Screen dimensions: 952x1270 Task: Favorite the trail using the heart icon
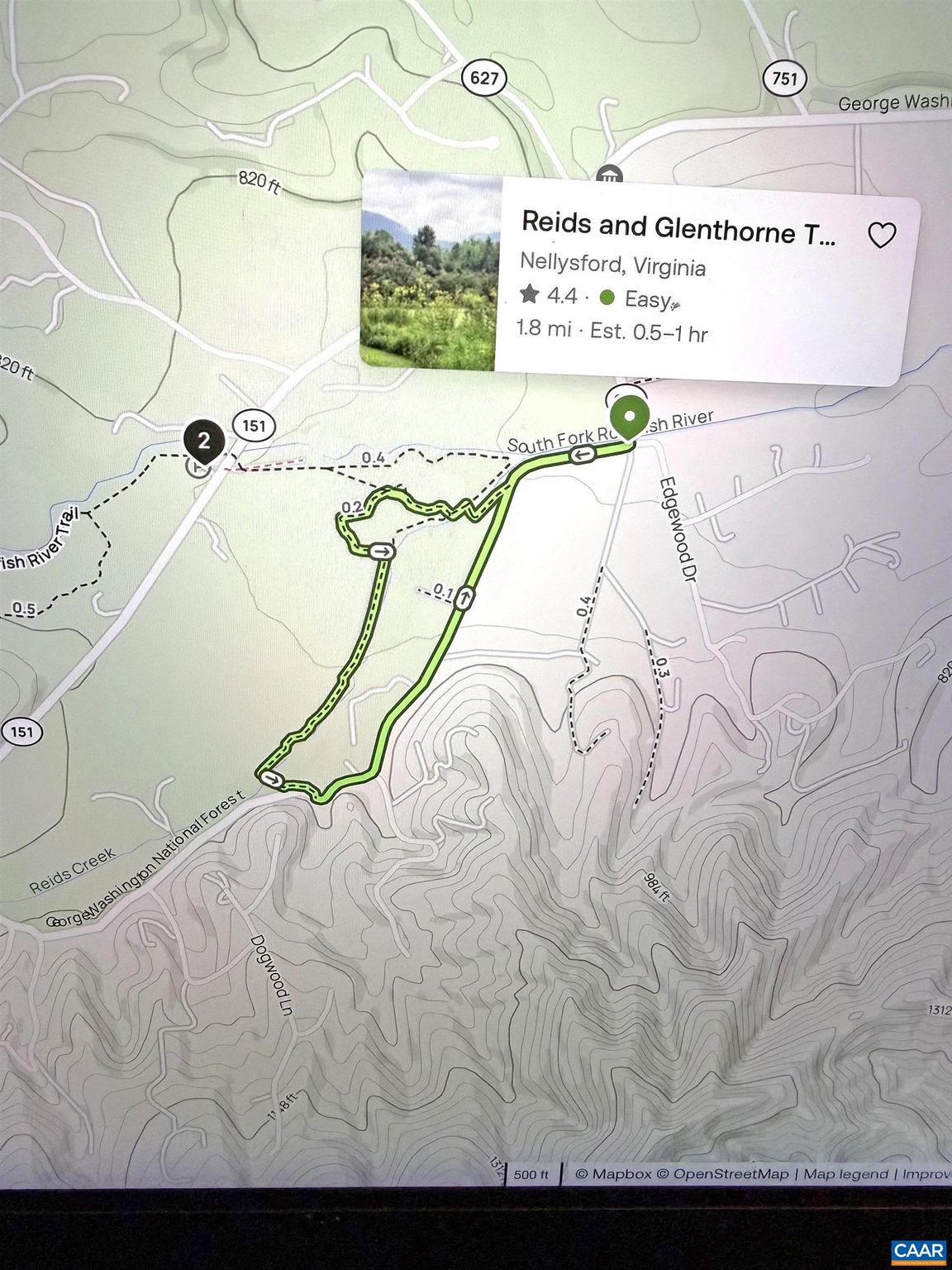pos(882,236)
